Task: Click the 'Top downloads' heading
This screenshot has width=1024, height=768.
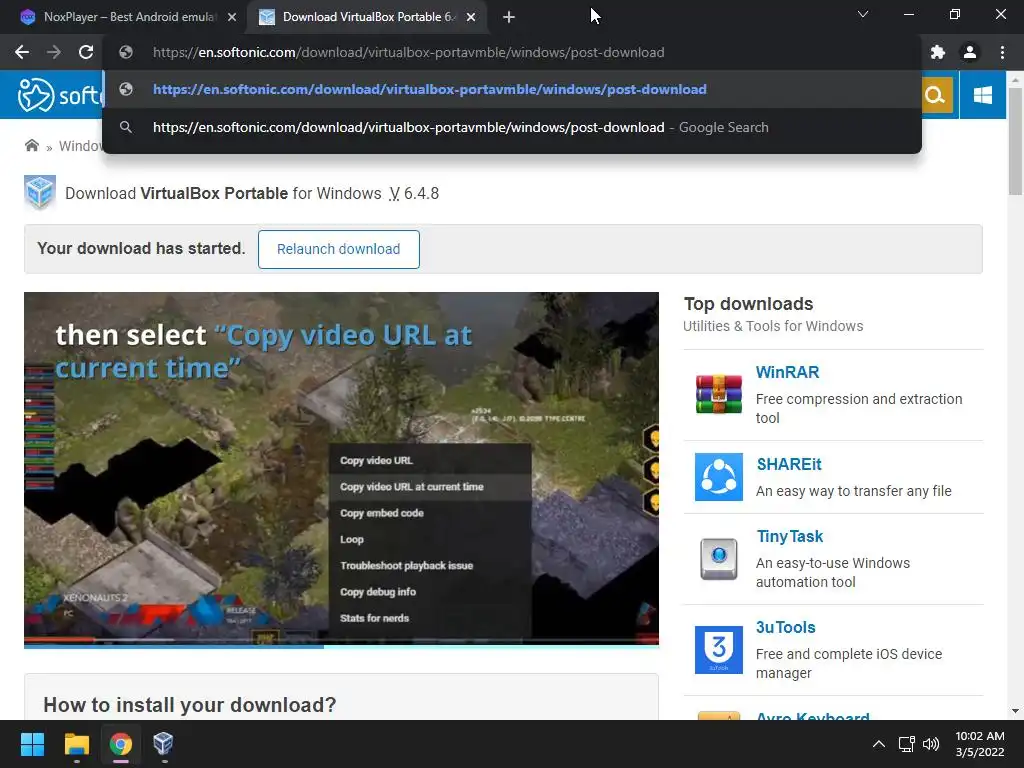Action: click(748, 304)
